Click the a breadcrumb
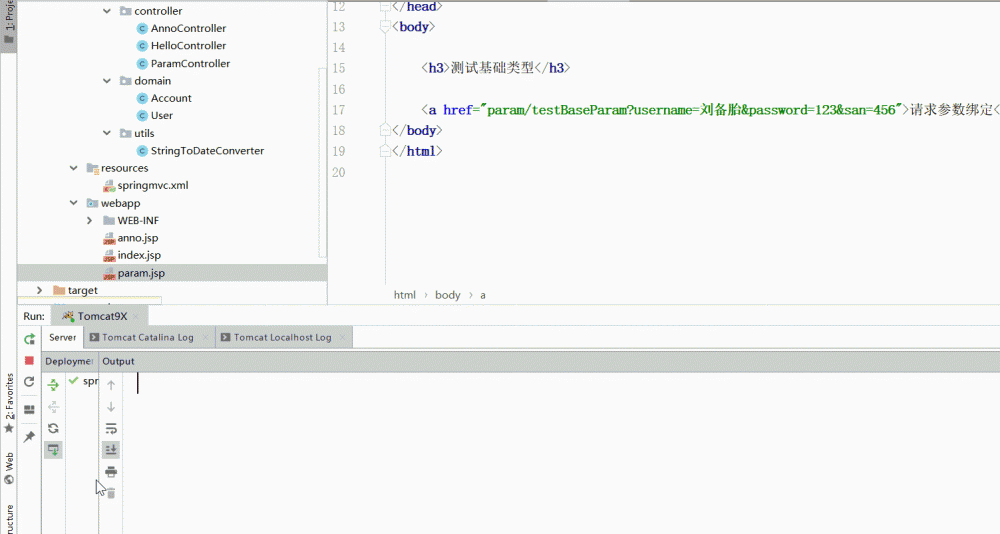 483,295
